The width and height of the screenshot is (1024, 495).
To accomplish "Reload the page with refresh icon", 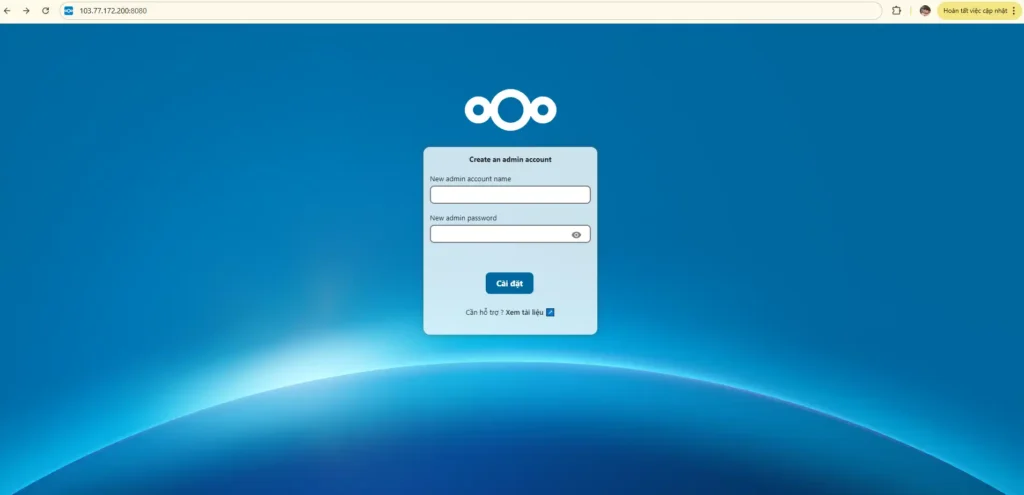I will pyautogui.click(x=46, y=10).
